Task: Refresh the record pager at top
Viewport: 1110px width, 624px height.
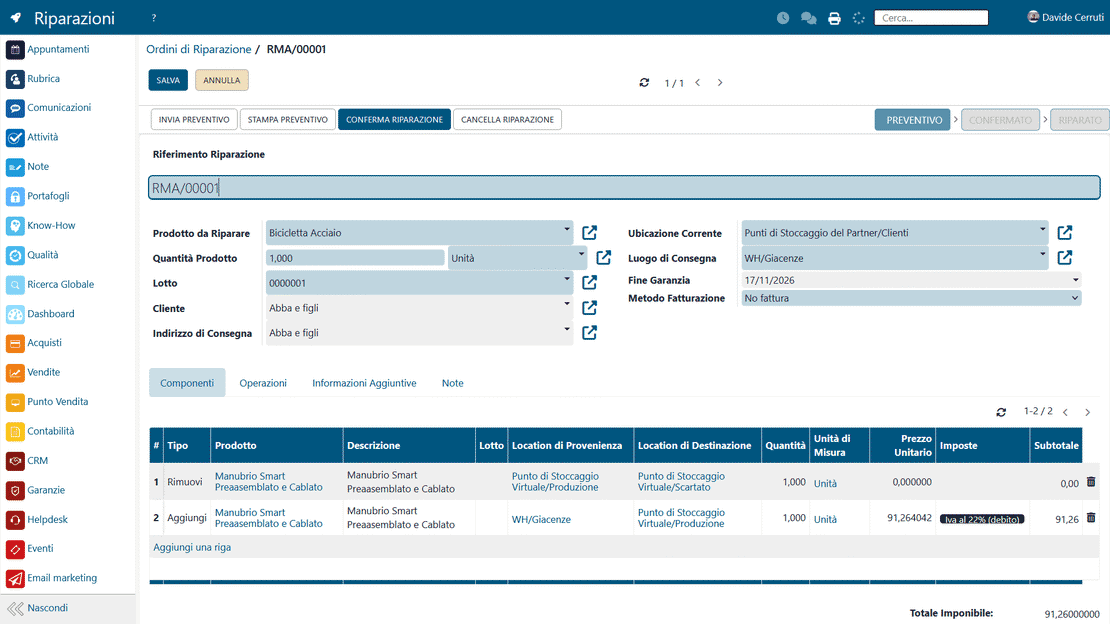Action: click(644, 83)
